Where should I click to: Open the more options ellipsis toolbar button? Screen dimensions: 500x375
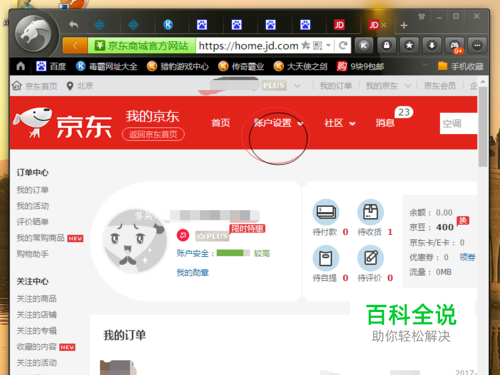tap(477, 45)
